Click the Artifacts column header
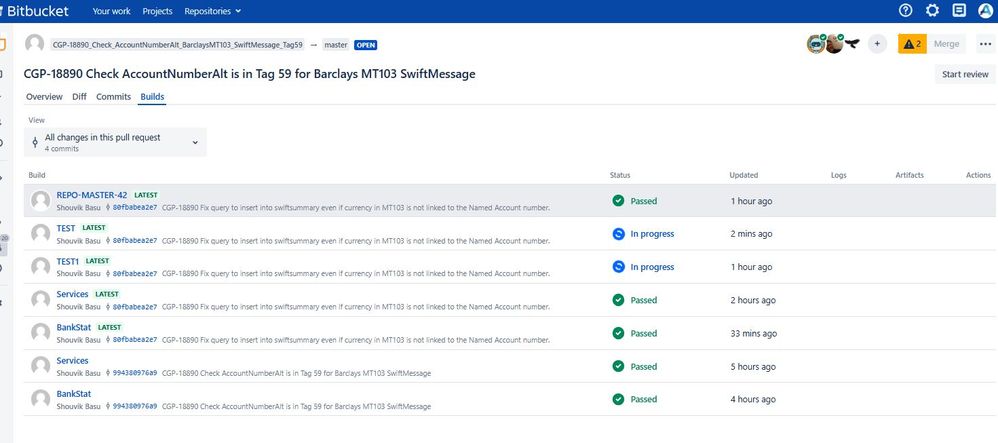The width and height of the screenshot is (998, 443). 910,175
